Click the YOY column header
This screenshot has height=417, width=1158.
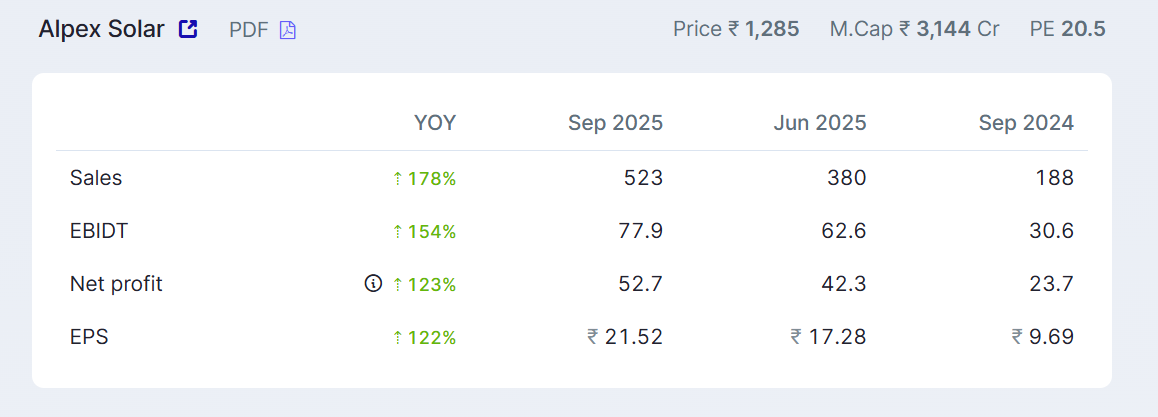coord(435,123)
